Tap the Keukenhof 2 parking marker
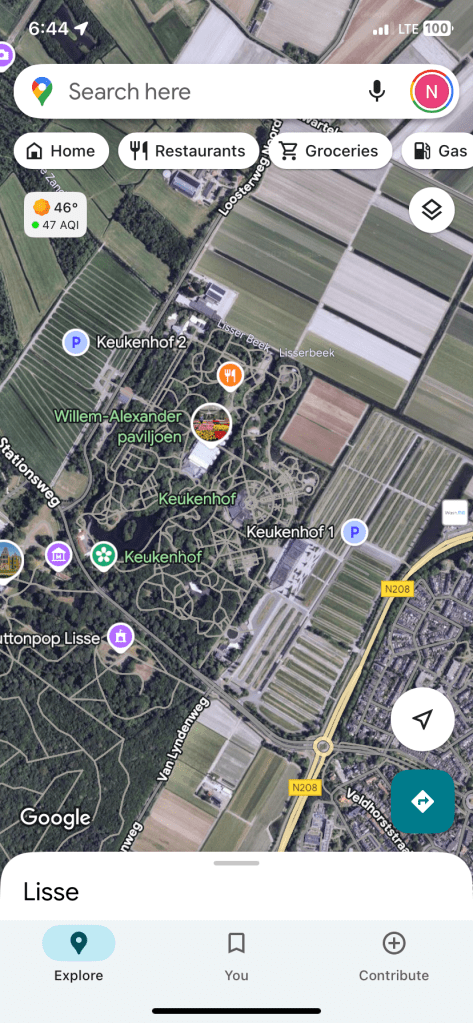473x1023 pixels. pyautogui.click(x=76, y=342)
